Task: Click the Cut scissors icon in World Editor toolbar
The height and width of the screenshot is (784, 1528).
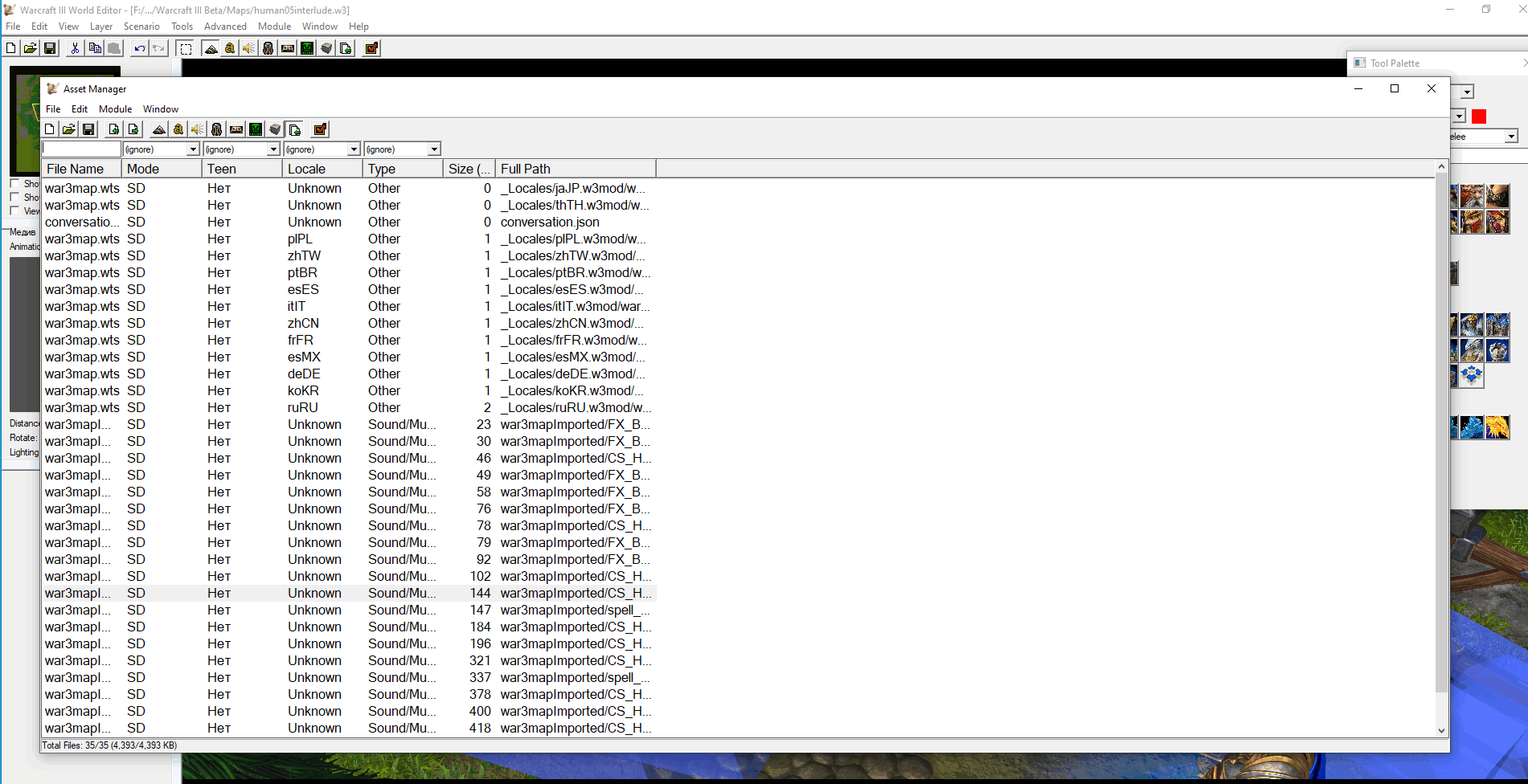Action: click(75, 48)
